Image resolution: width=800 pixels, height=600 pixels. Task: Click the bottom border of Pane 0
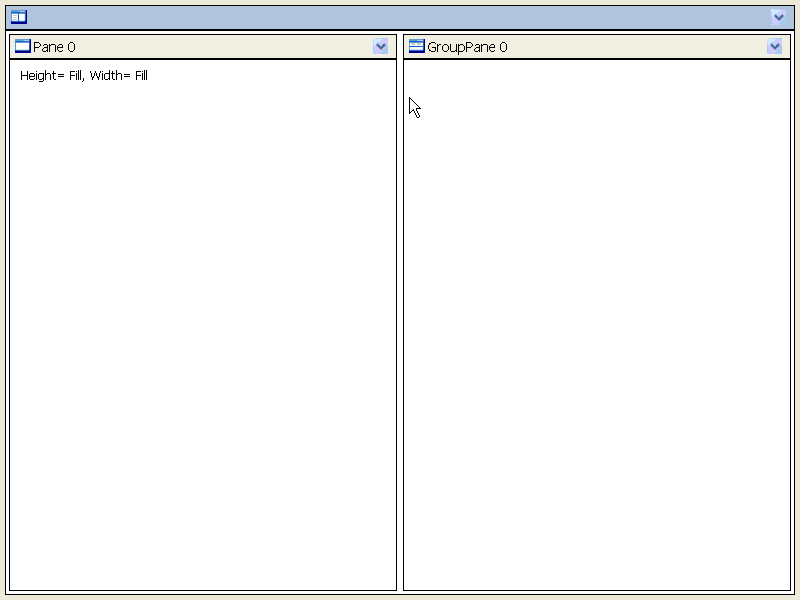click(x=203, y=590)
